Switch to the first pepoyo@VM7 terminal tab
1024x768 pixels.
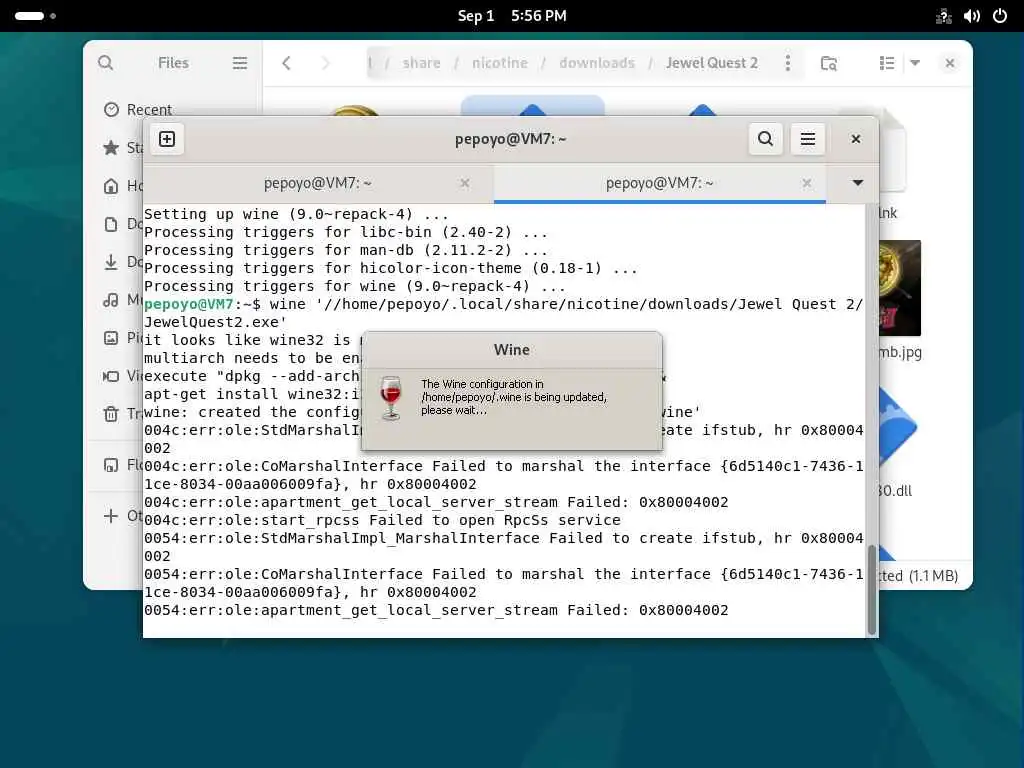pos(317,184)
